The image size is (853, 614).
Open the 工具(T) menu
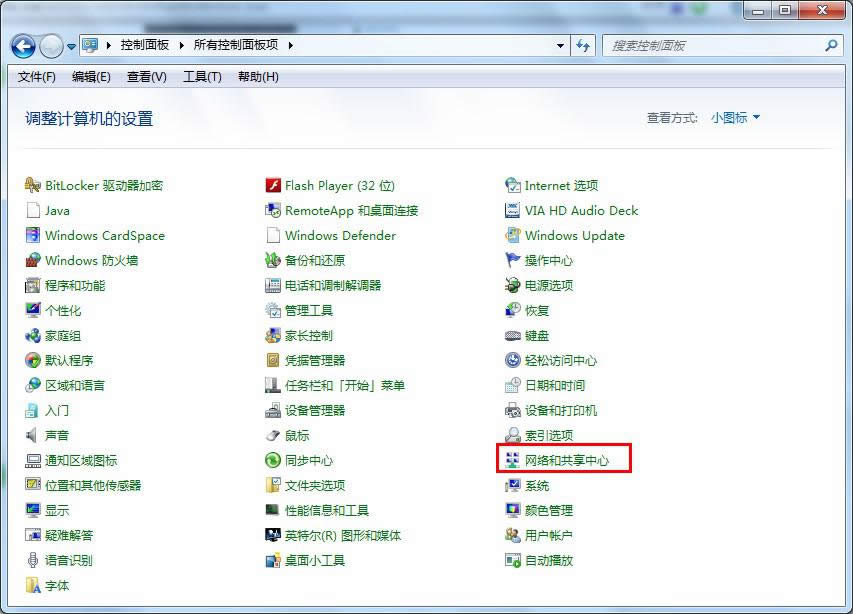pos(201,77)
